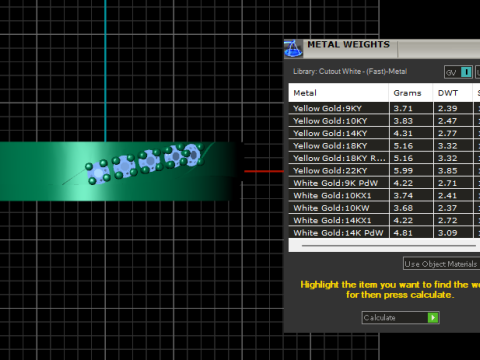Image resolution: width=480 pixels, height=360 pixels.
Task: Click the DWT column header
Action: click(453, 93)
